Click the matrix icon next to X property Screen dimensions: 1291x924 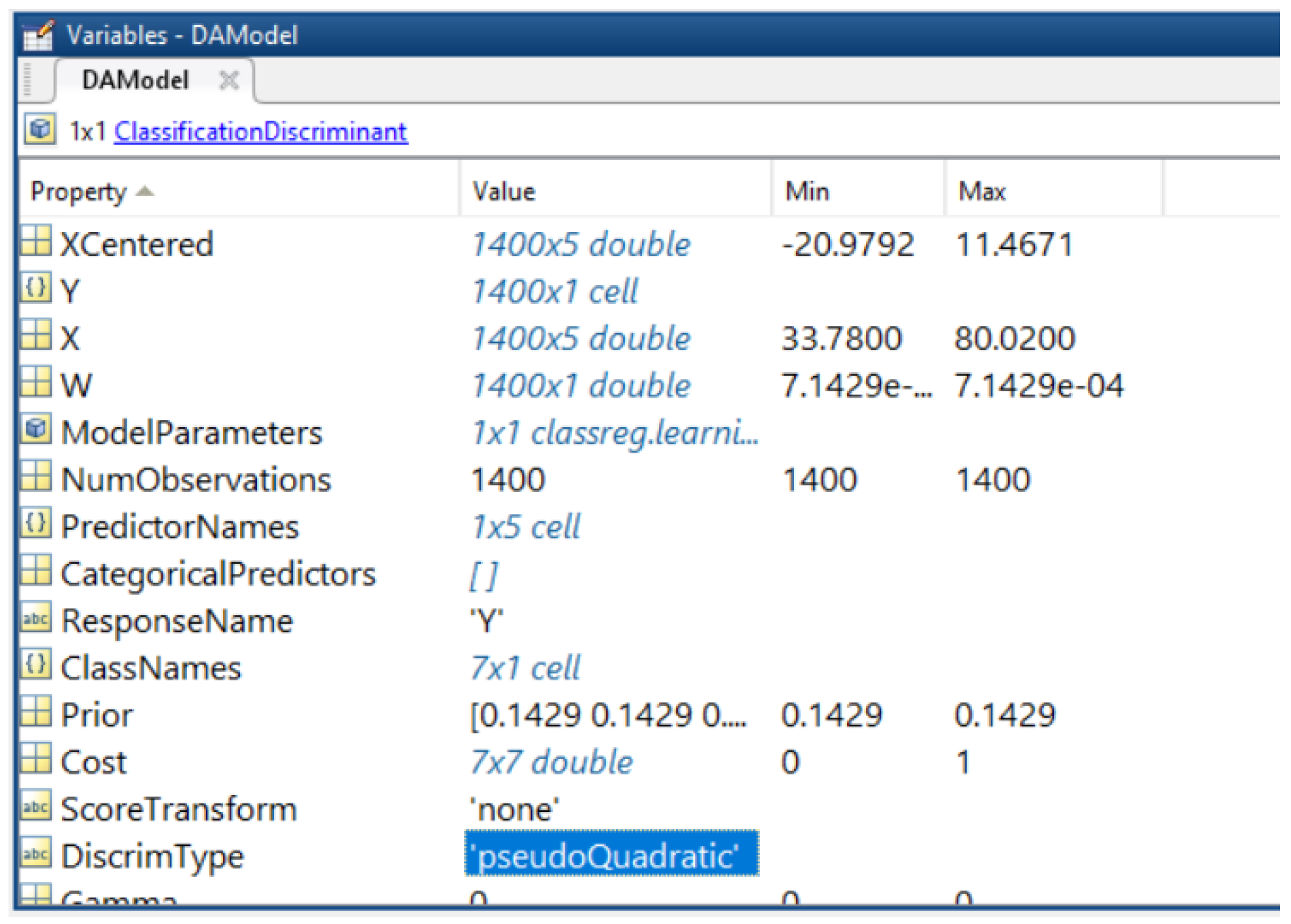36,335
